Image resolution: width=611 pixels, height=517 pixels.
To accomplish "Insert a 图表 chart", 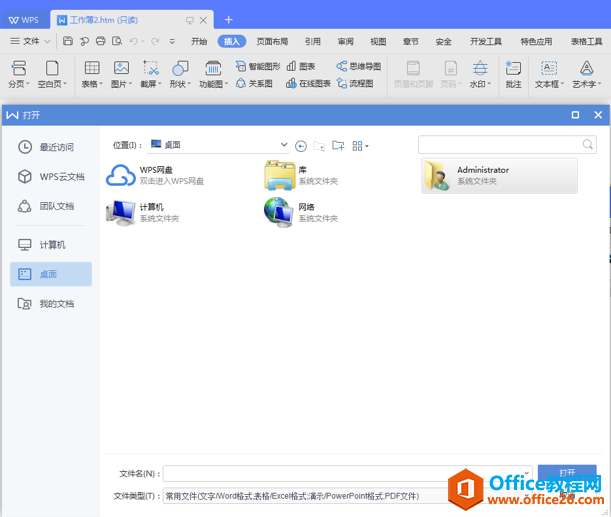I will click(300, 66).
